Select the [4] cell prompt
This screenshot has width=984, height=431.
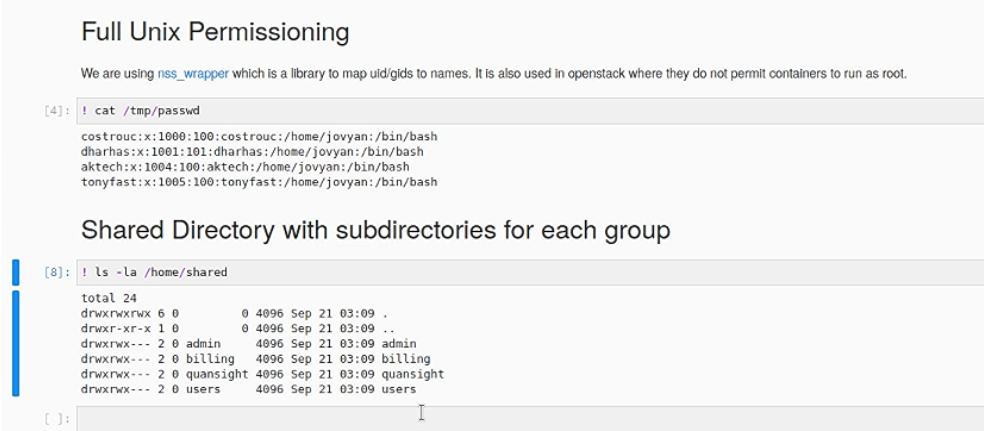tap(57, 111)
